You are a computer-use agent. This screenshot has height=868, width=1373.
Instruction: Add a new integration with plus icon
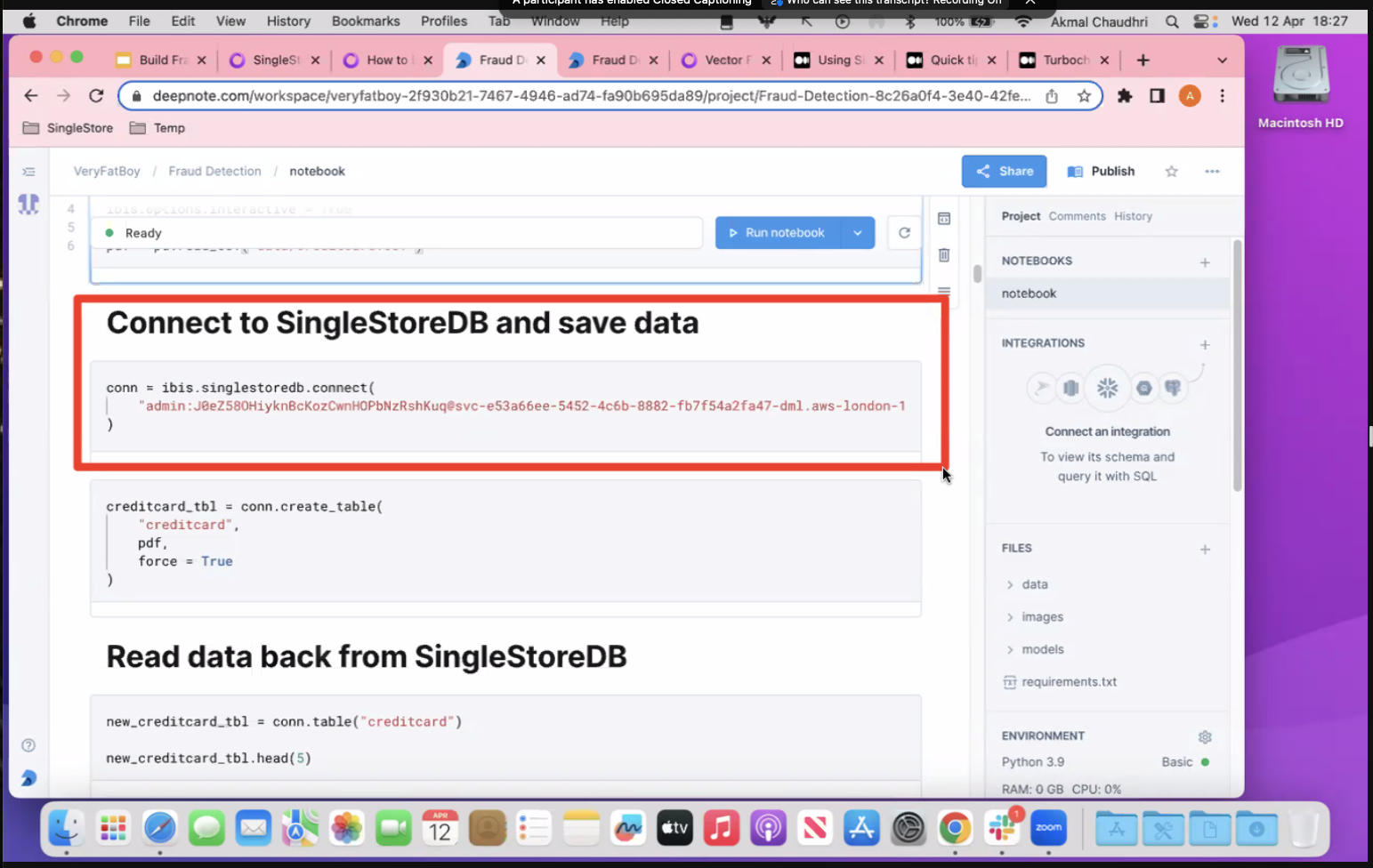coord(1205,344)
